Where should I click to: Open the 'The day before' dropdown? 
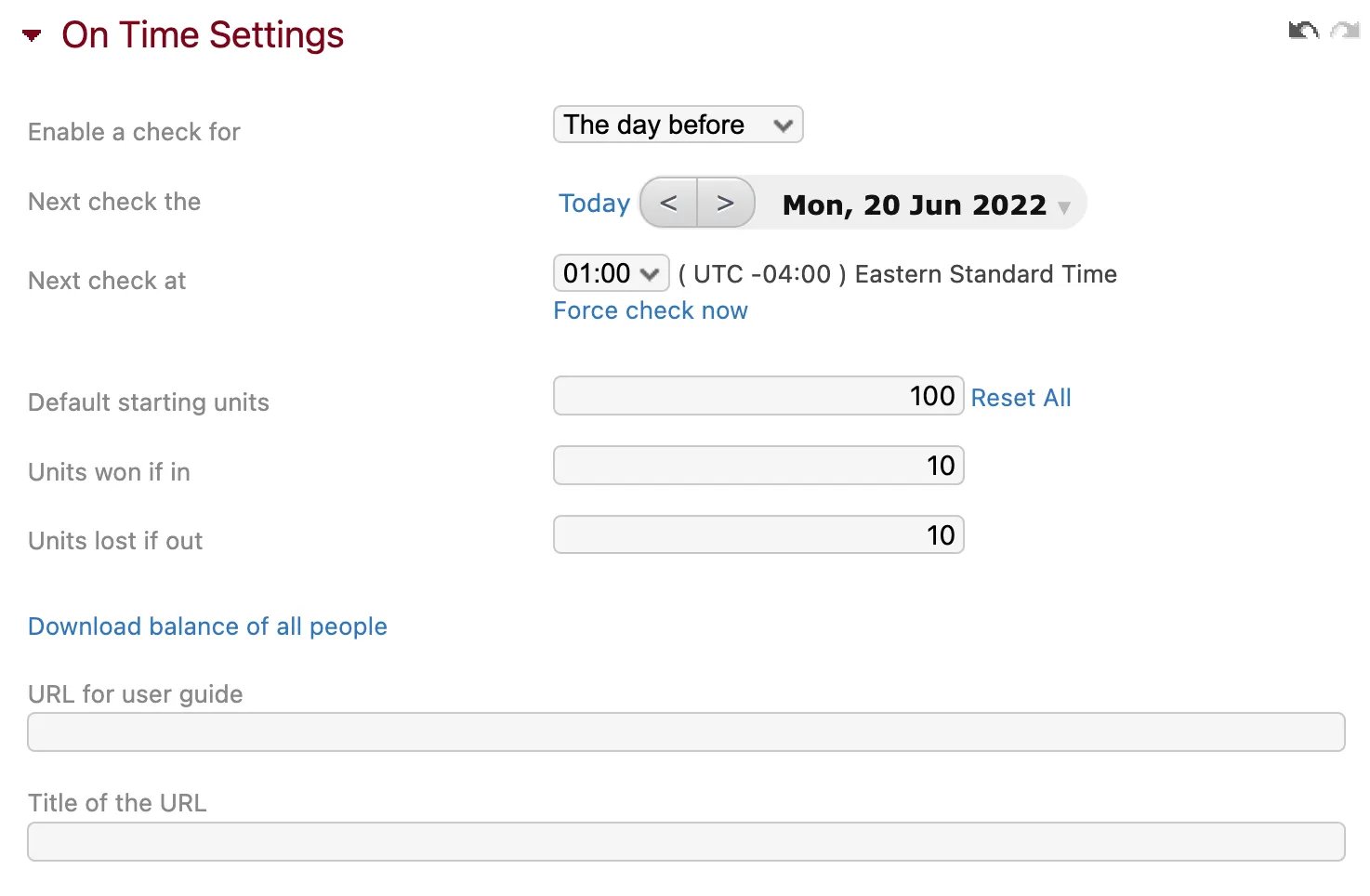[678, 125]
